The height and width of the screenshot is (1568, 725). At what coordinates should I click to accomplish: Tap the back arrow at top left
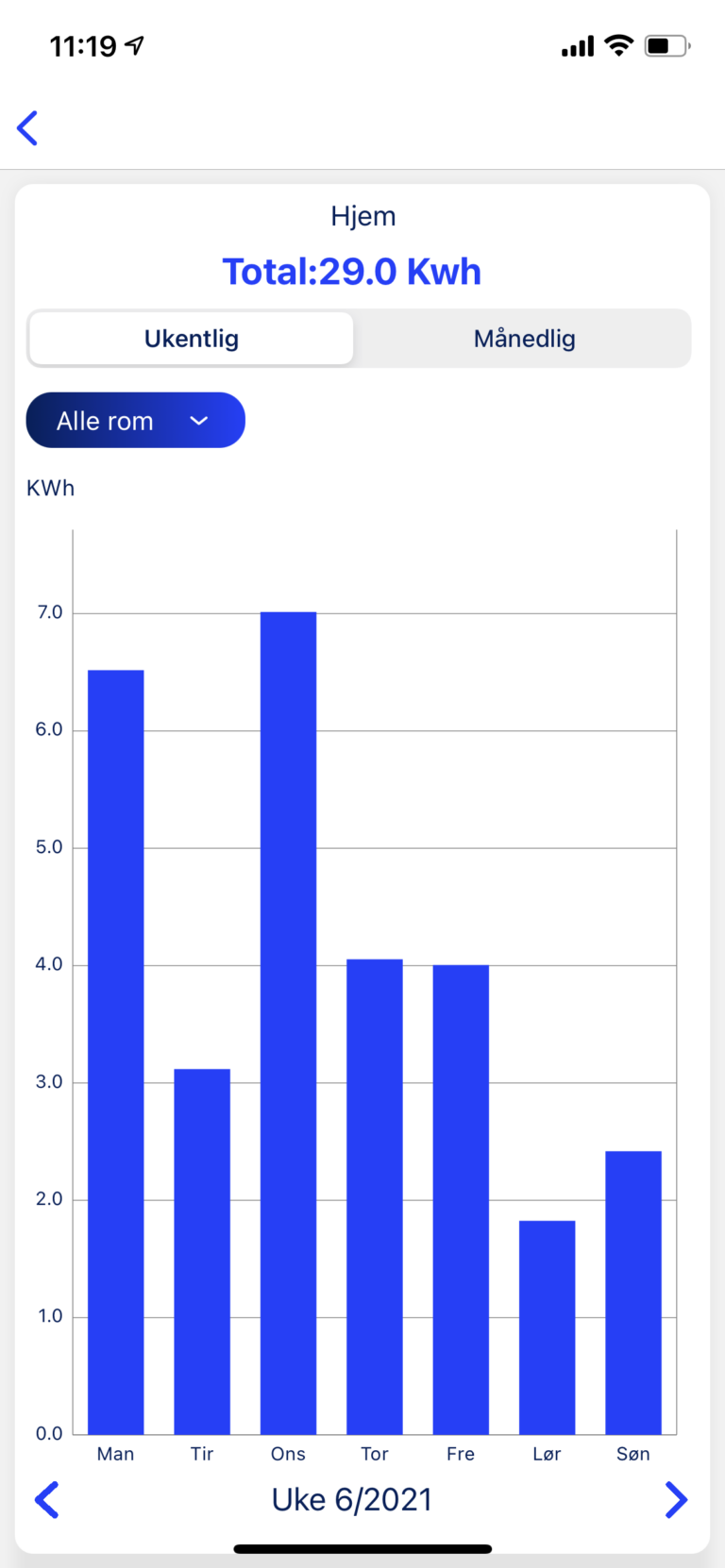click(x=27, y=128)
